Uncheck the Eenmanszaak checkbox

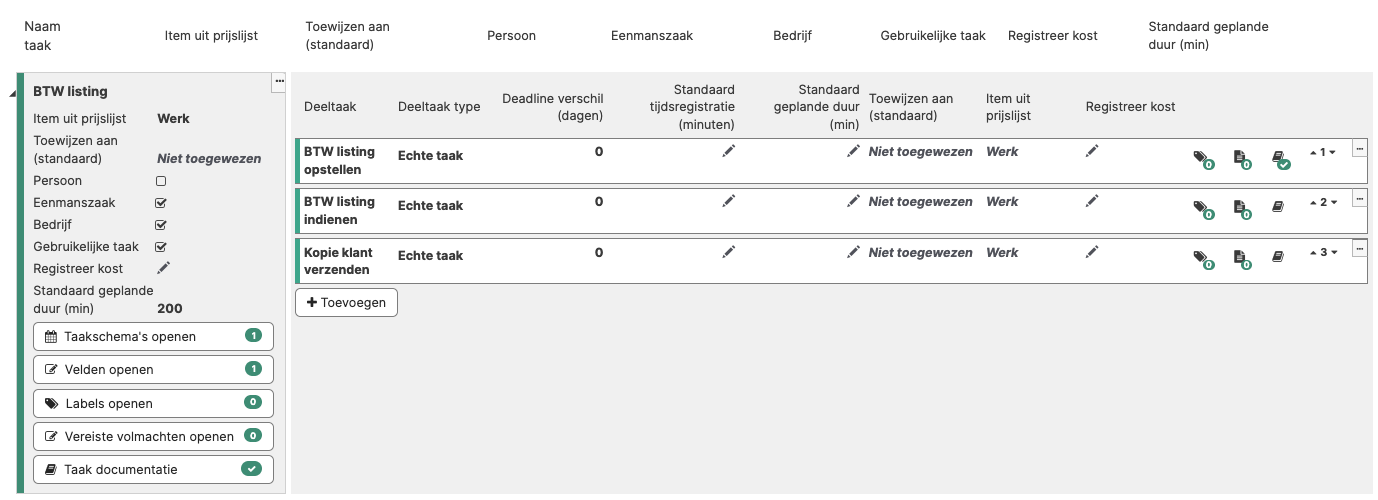pyautogui.click(x=161, y=203)
